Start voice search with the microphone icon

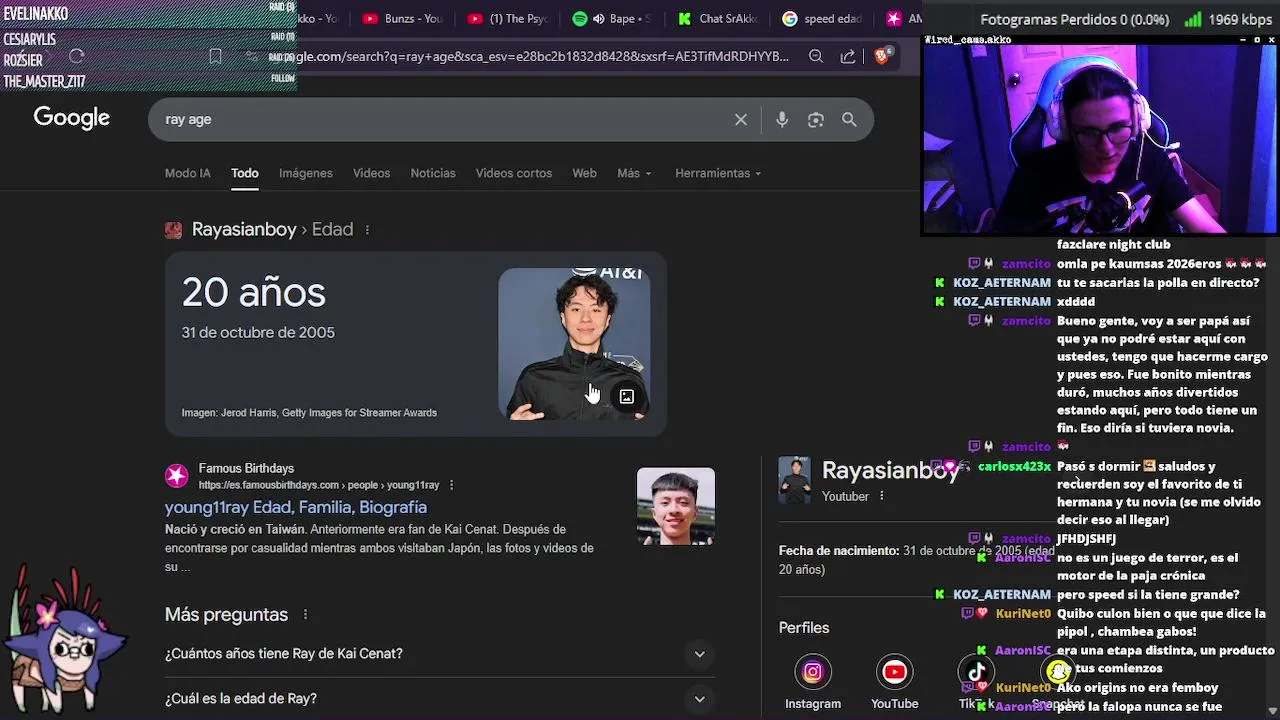tap(782, 120)
